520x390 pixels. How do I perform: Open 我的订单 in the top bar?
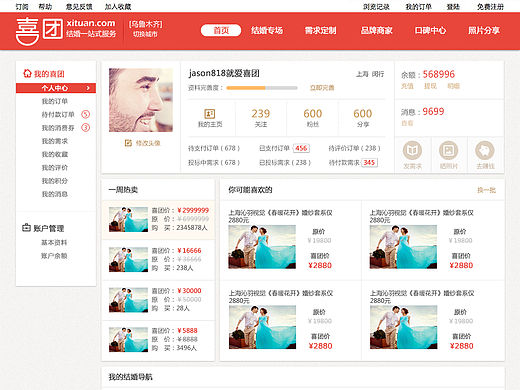(418, 6)
